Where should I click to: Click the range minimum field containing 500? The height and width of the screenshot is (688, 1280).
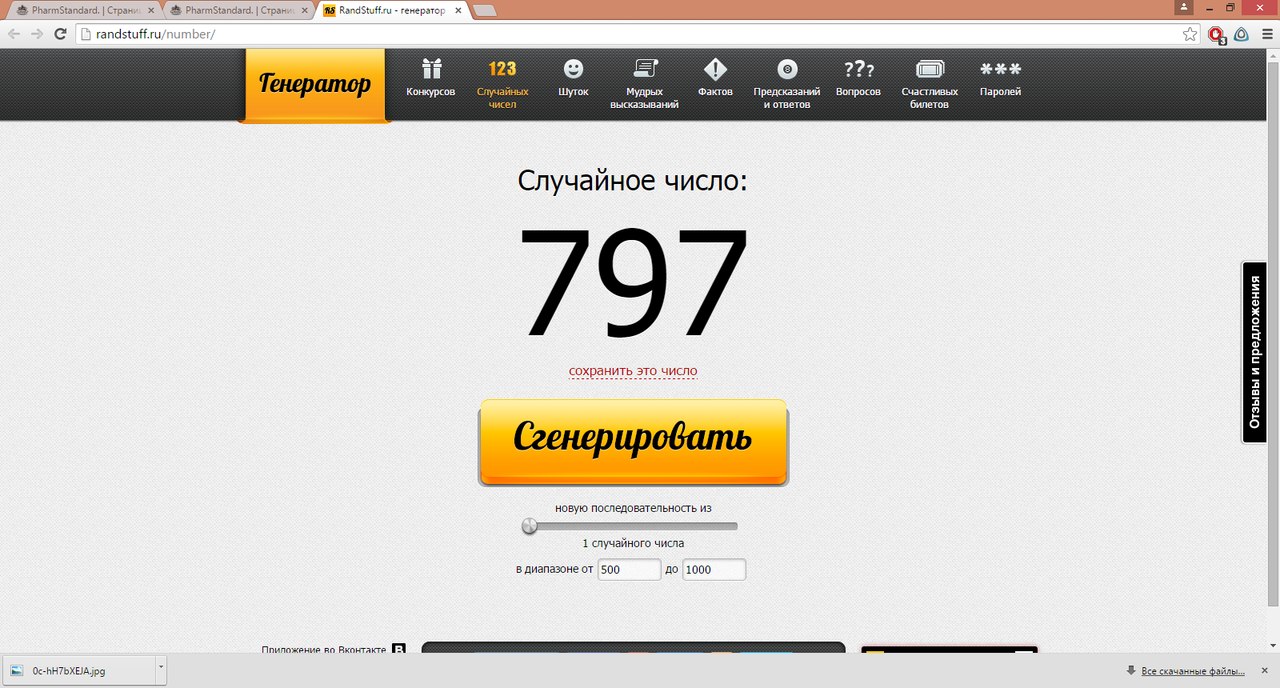[x=629, y=569]
